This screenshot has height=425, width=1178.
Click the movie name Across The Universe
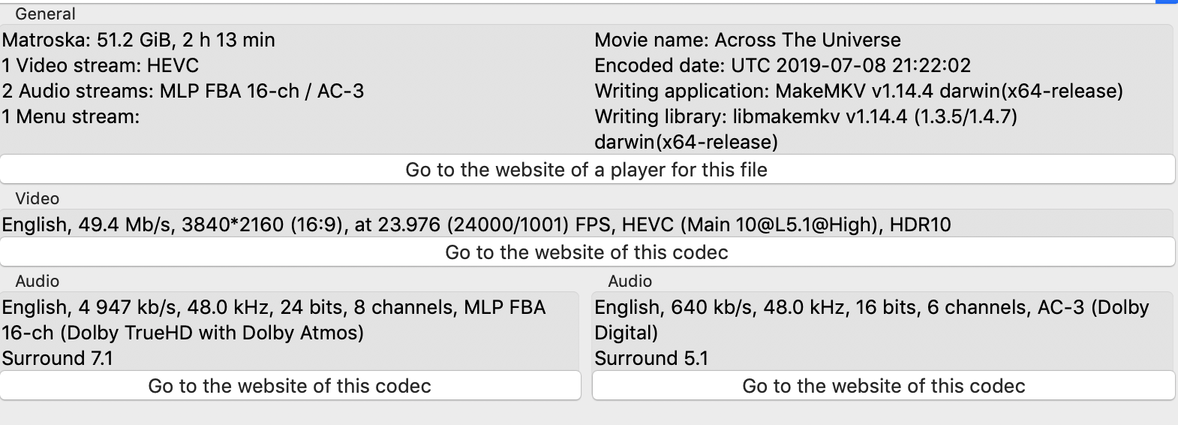747,41
